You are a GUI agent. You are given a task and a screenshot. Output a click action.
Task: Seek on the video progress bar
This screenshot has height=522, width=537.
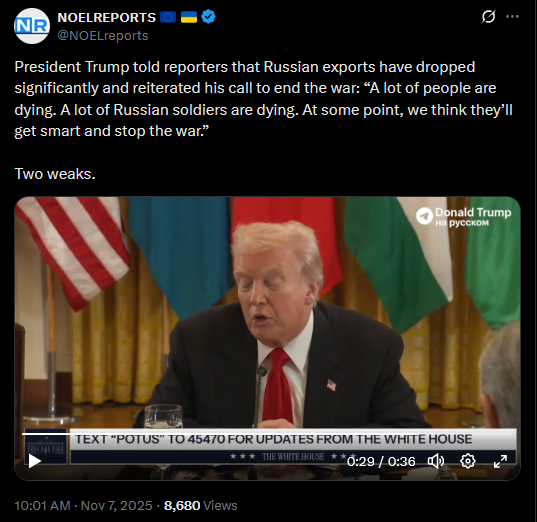269,434
